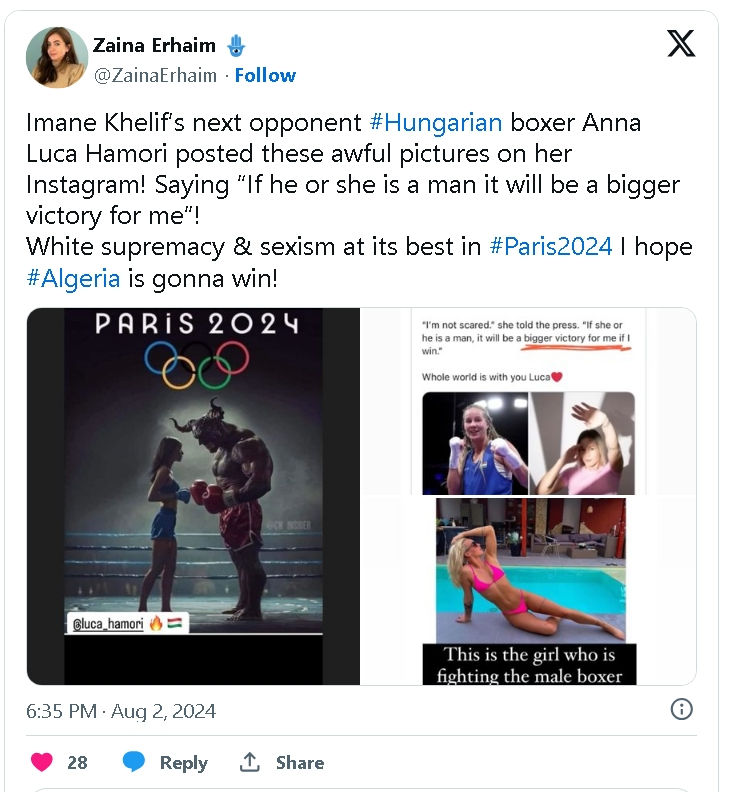748x792 pixels.
Task: Click the Zaina Erhaim display name
Action: pos(154,45)
